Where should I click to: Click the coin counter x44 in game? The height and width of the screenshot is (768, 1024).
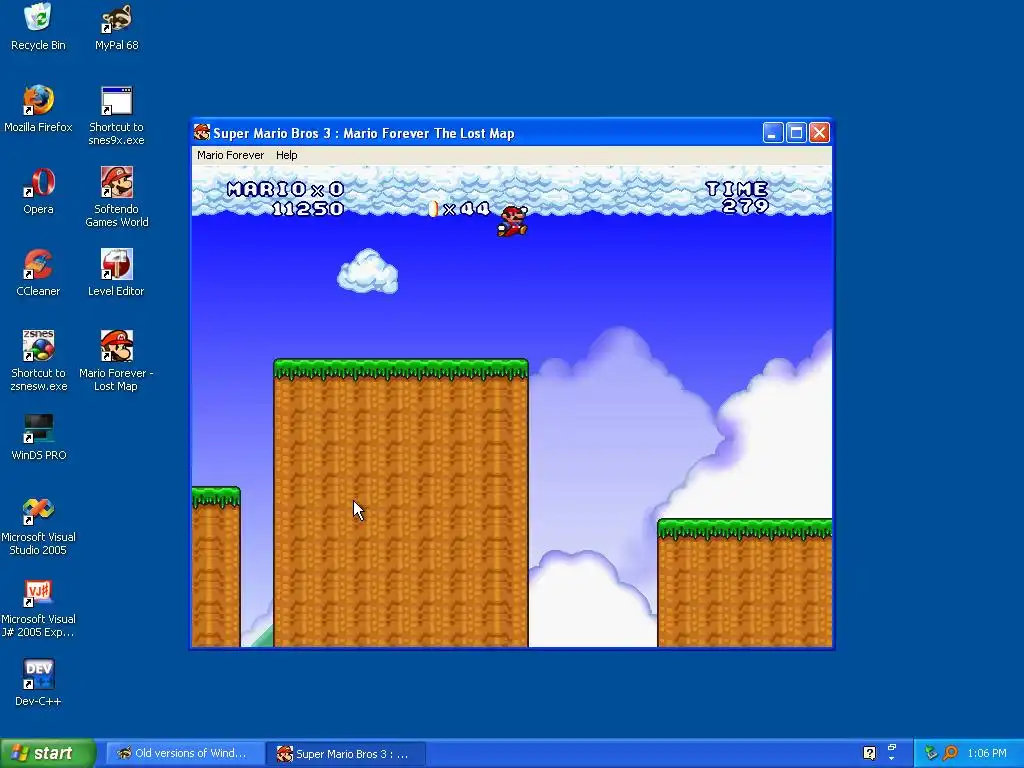tap(459, 208)
